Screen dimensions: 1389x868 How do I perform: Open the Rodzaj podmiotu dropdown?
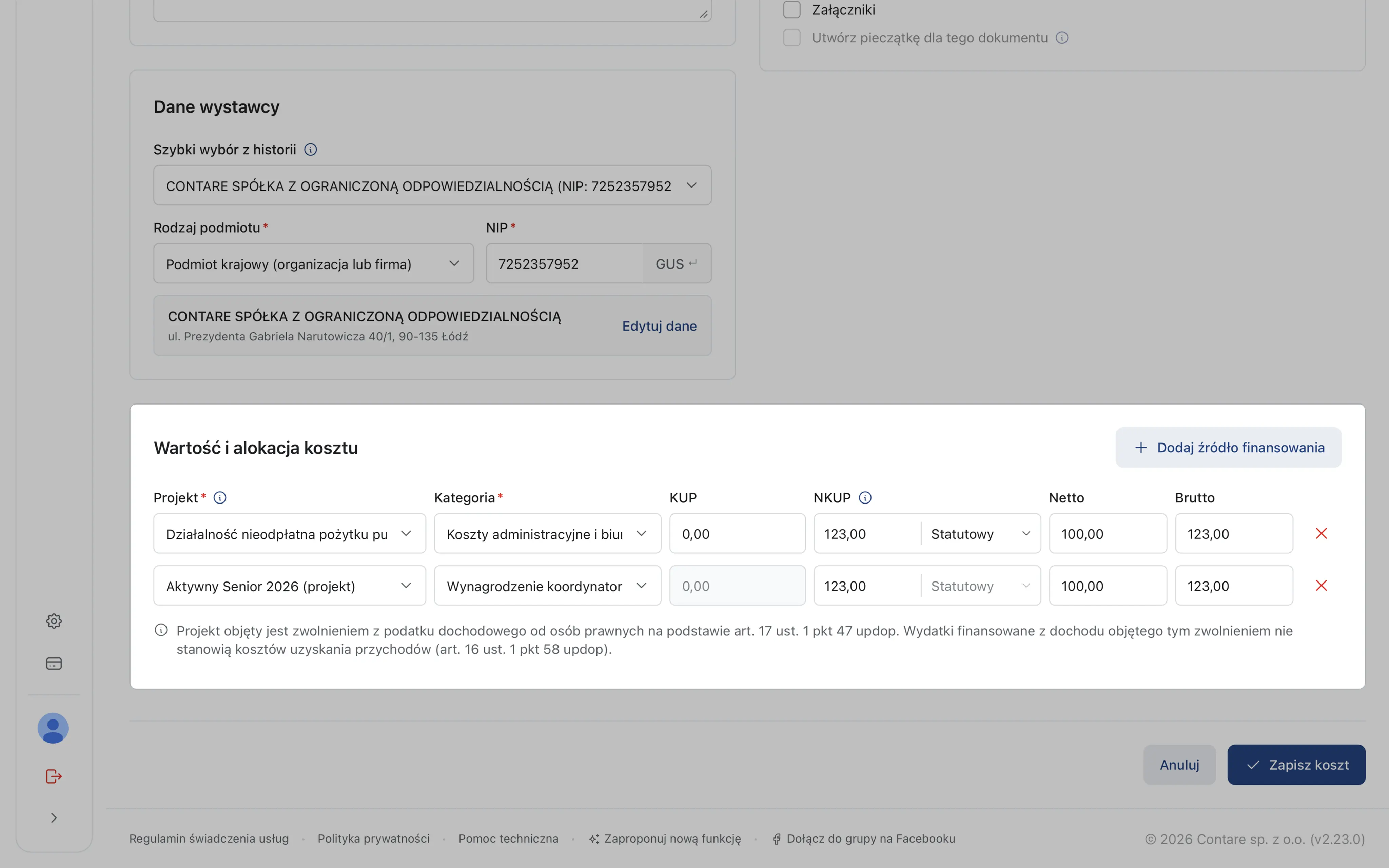[313, 263]
